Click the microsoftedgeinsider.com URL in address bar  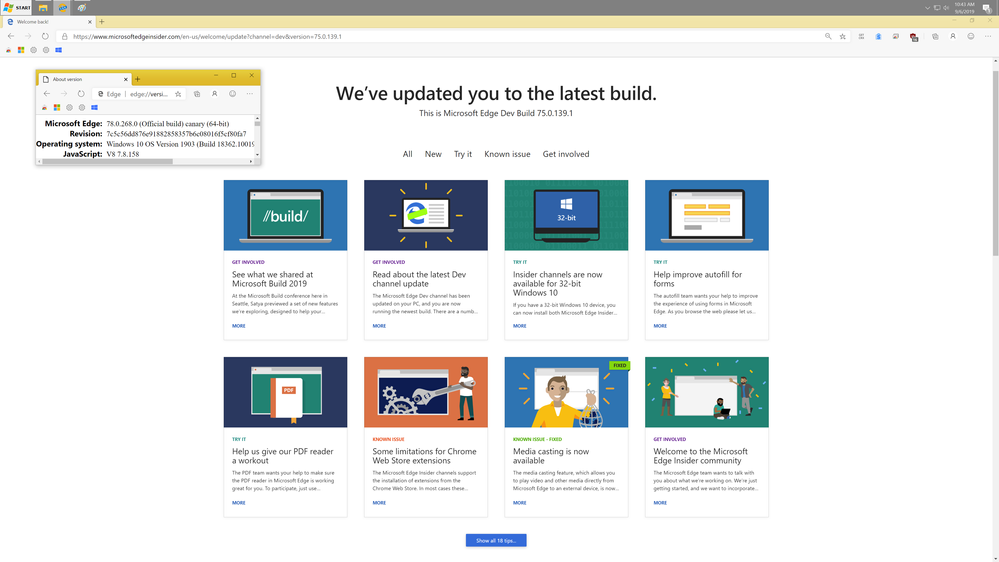[207, 36]
